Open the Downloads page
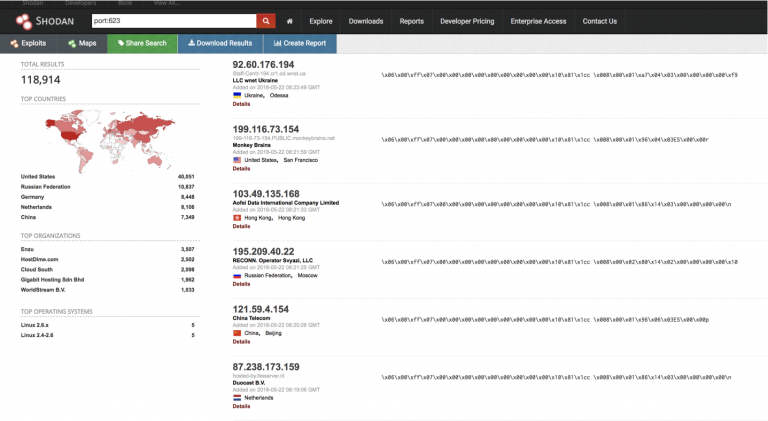Screen dimensions: 768x421 (x=366, y=20)
